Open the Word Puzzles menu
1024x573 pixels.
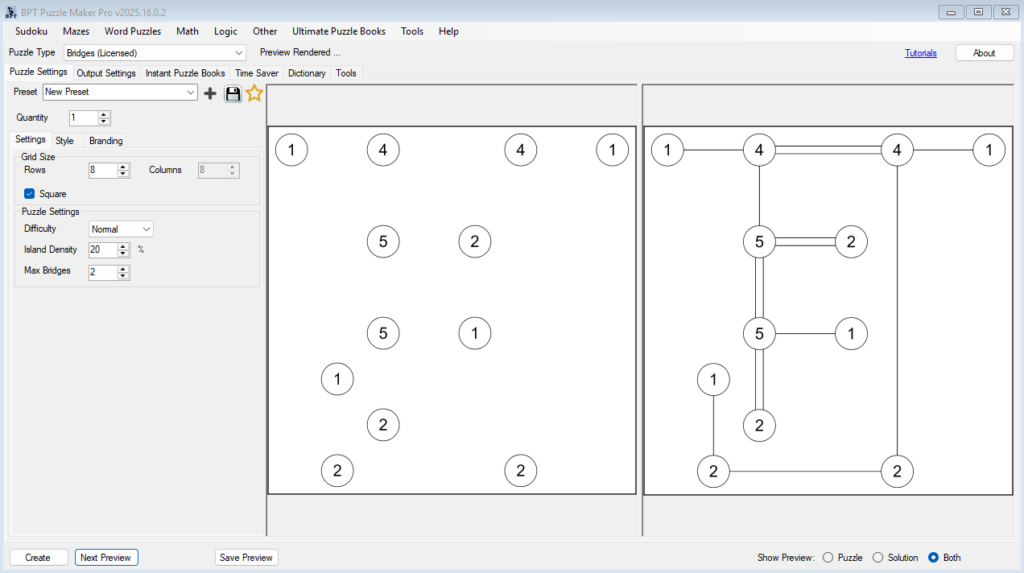tap(132, 31)
